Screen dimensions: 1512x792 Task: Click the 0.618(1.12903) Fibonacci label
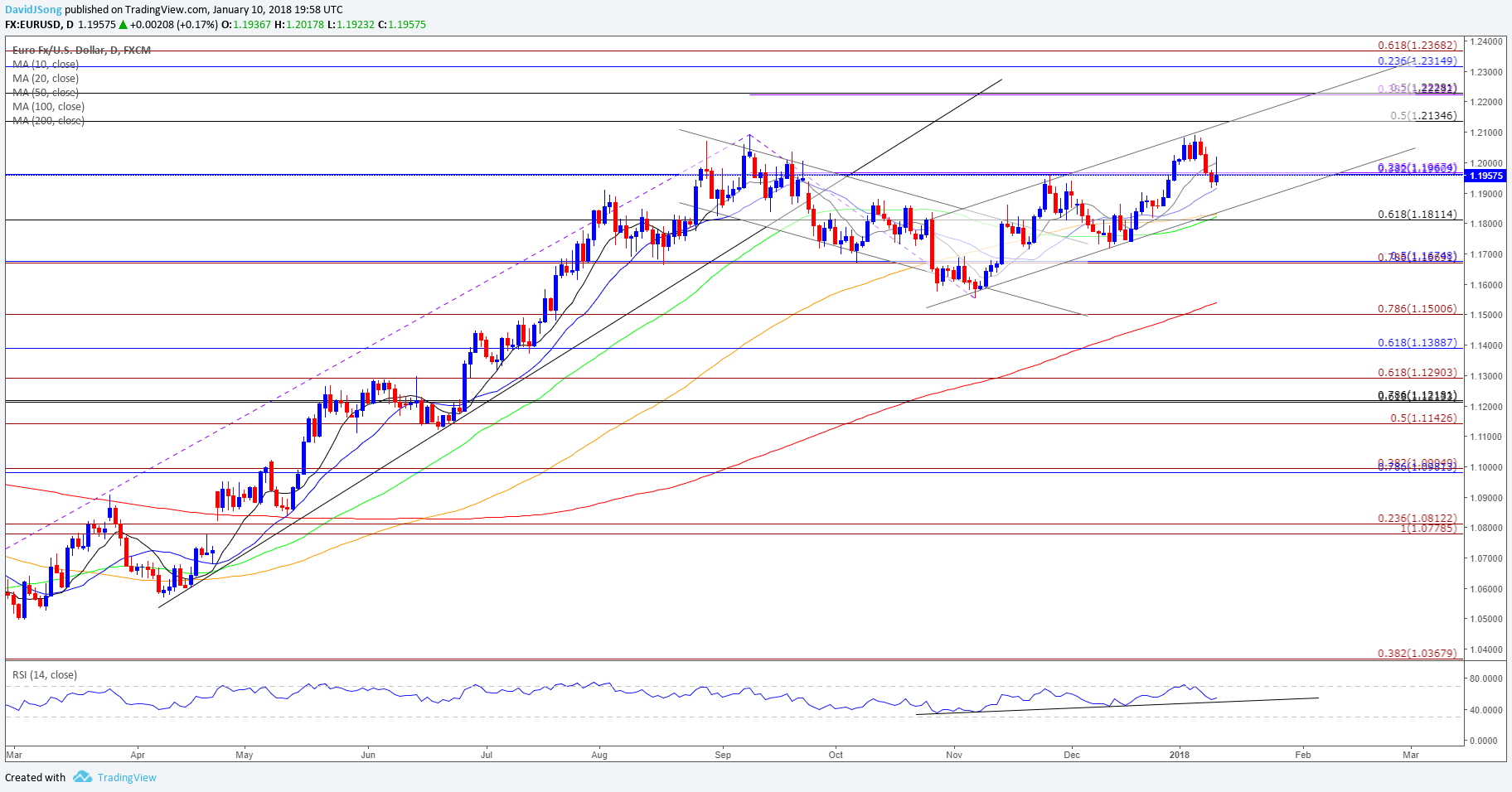pyautogui.click(x=1417, y=373)
